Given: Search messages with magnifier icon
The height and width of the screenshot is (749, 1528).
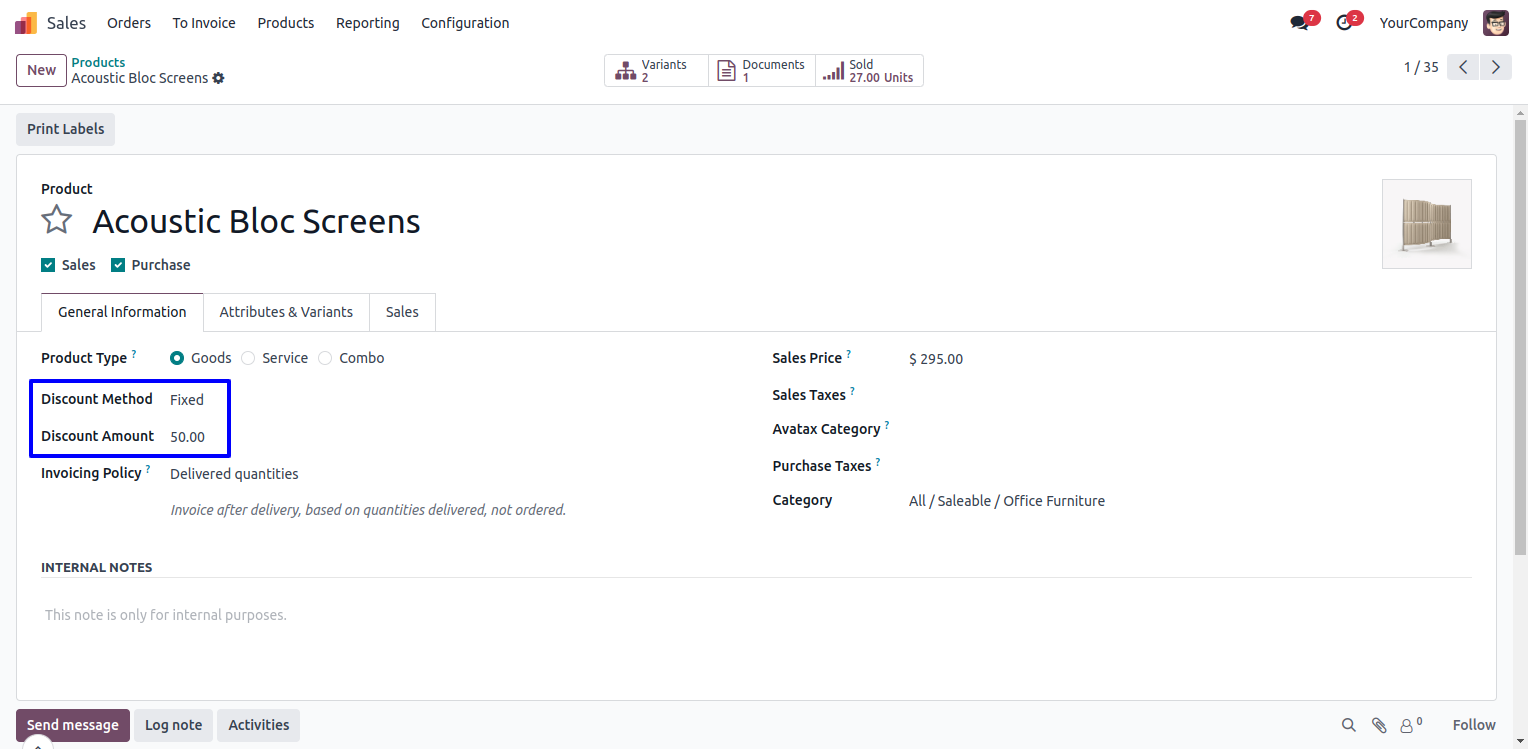Looking at the screenshot, I should point(1348,725).
